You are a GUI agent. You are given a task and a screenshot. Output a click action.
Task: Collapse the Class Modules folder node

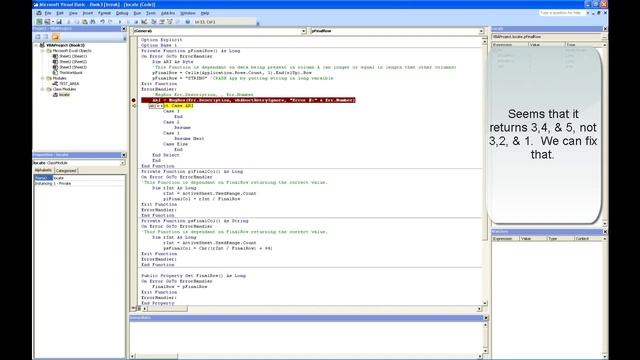pos(42,89)
